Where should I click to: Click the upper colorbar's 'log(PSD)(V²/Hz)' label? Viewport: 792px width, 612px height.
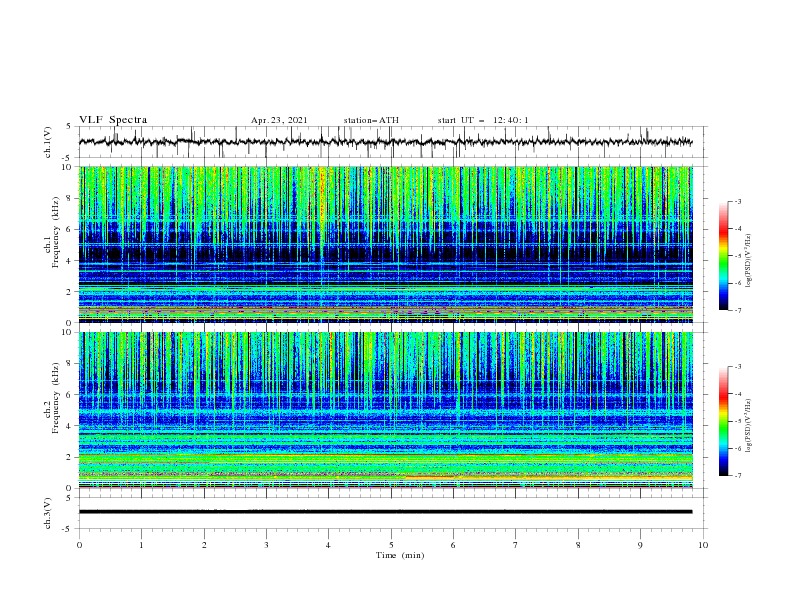(x=748, y=261)
